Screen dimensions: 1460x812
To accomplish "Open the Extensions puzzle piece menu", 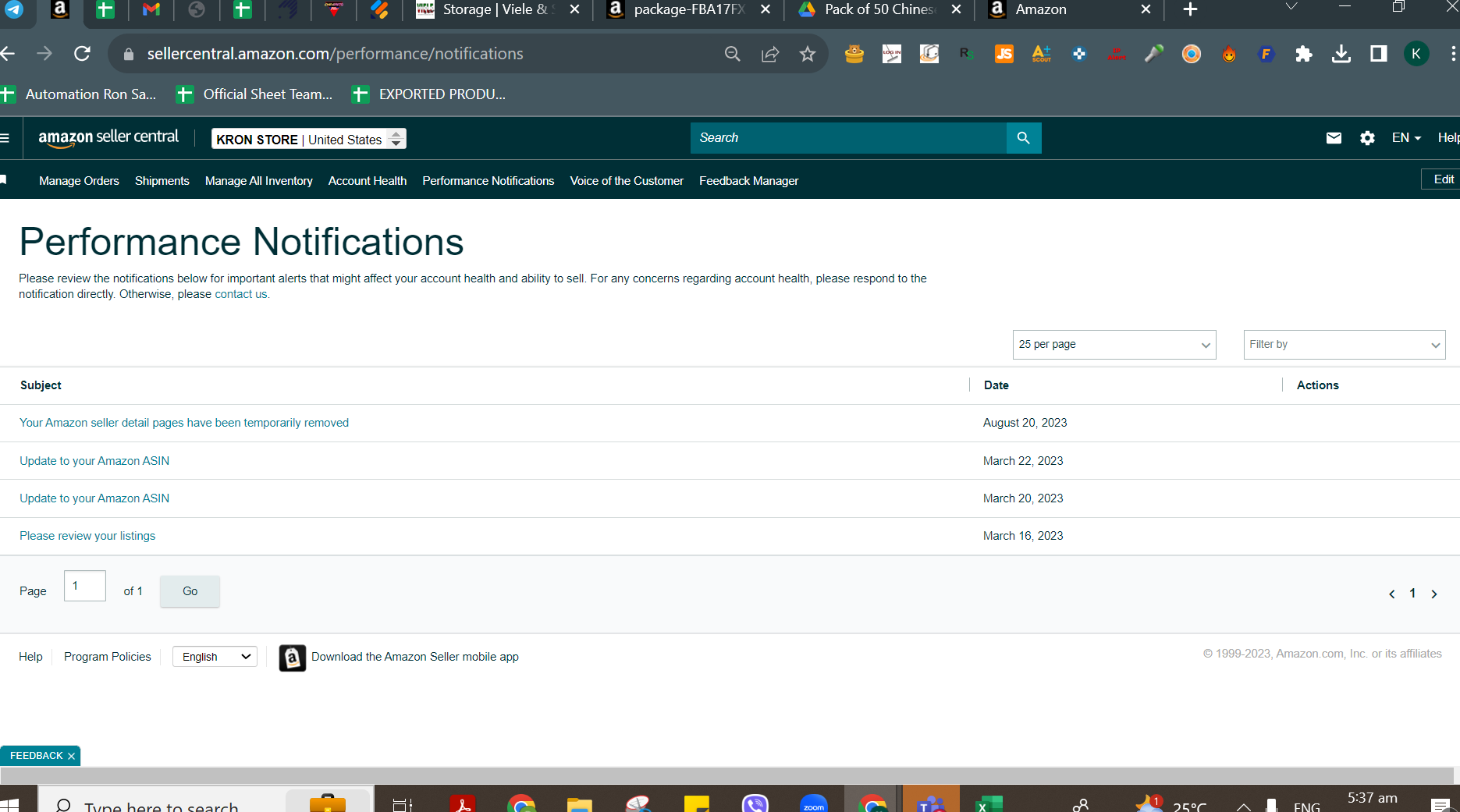I will [1304, 54].
